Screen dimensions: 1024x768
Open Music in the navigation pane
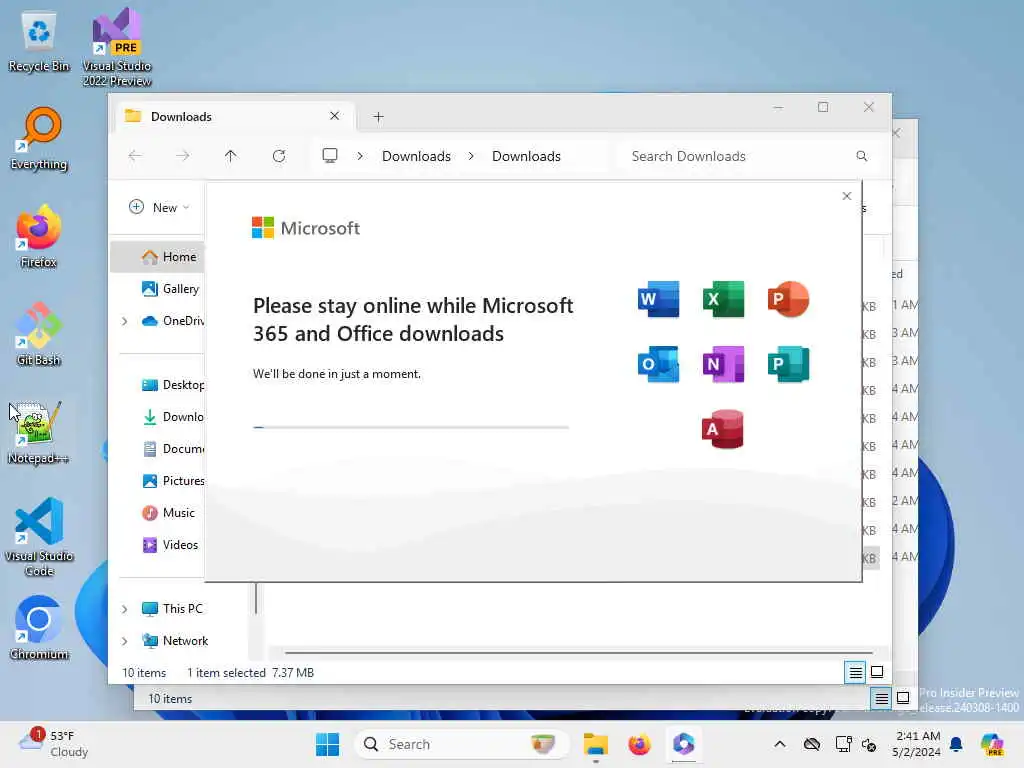tap(168, 513)
